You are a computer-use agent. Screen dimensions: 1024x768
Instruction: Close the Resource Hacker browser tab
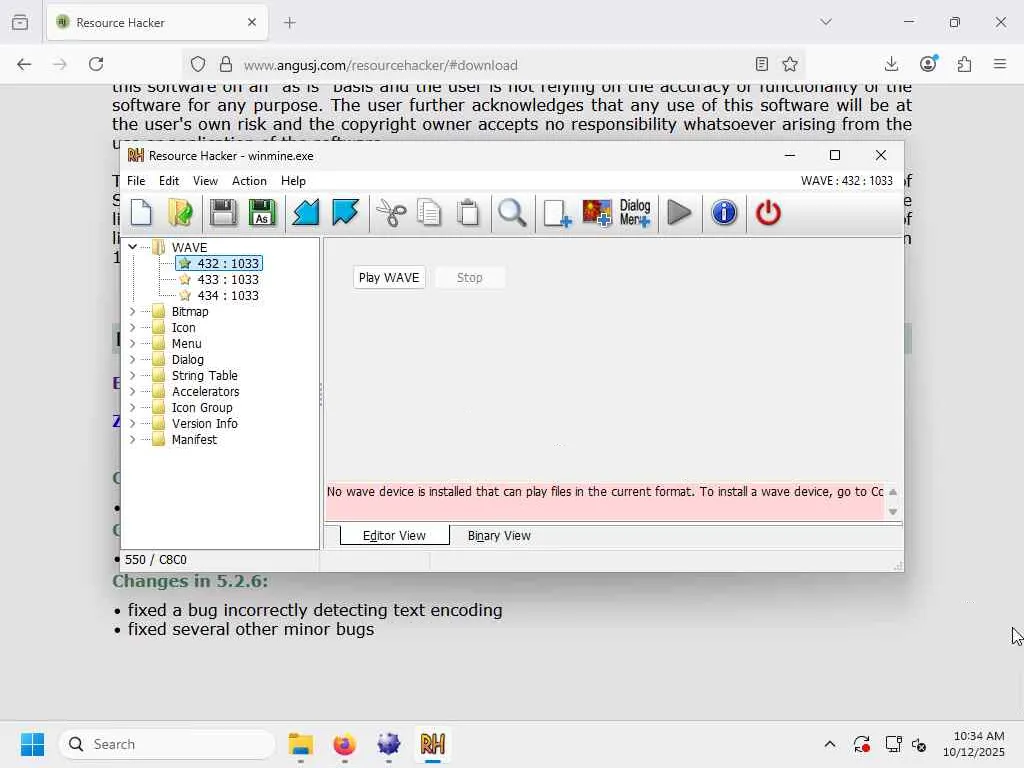point(252,22)
